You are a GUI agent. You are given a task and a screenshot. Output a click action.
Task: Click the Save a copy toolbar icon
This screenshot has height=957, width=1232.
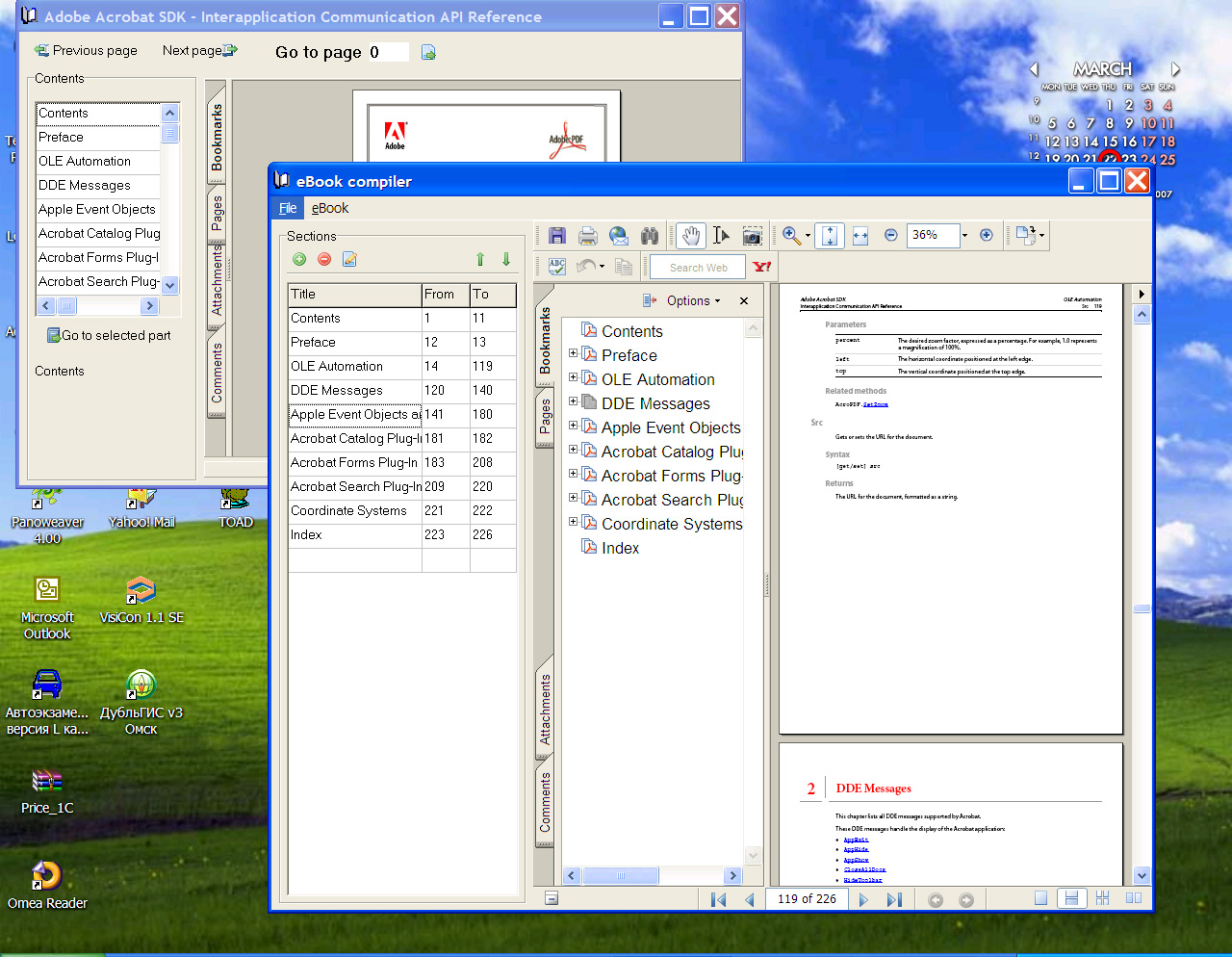tap(556, 236)
